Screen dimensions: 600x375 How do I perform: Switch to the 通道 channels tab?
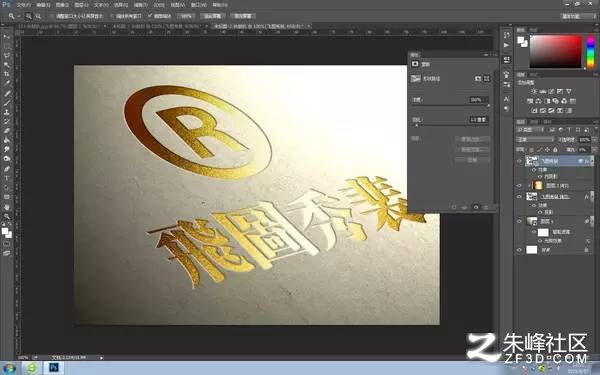pos(533,122)
